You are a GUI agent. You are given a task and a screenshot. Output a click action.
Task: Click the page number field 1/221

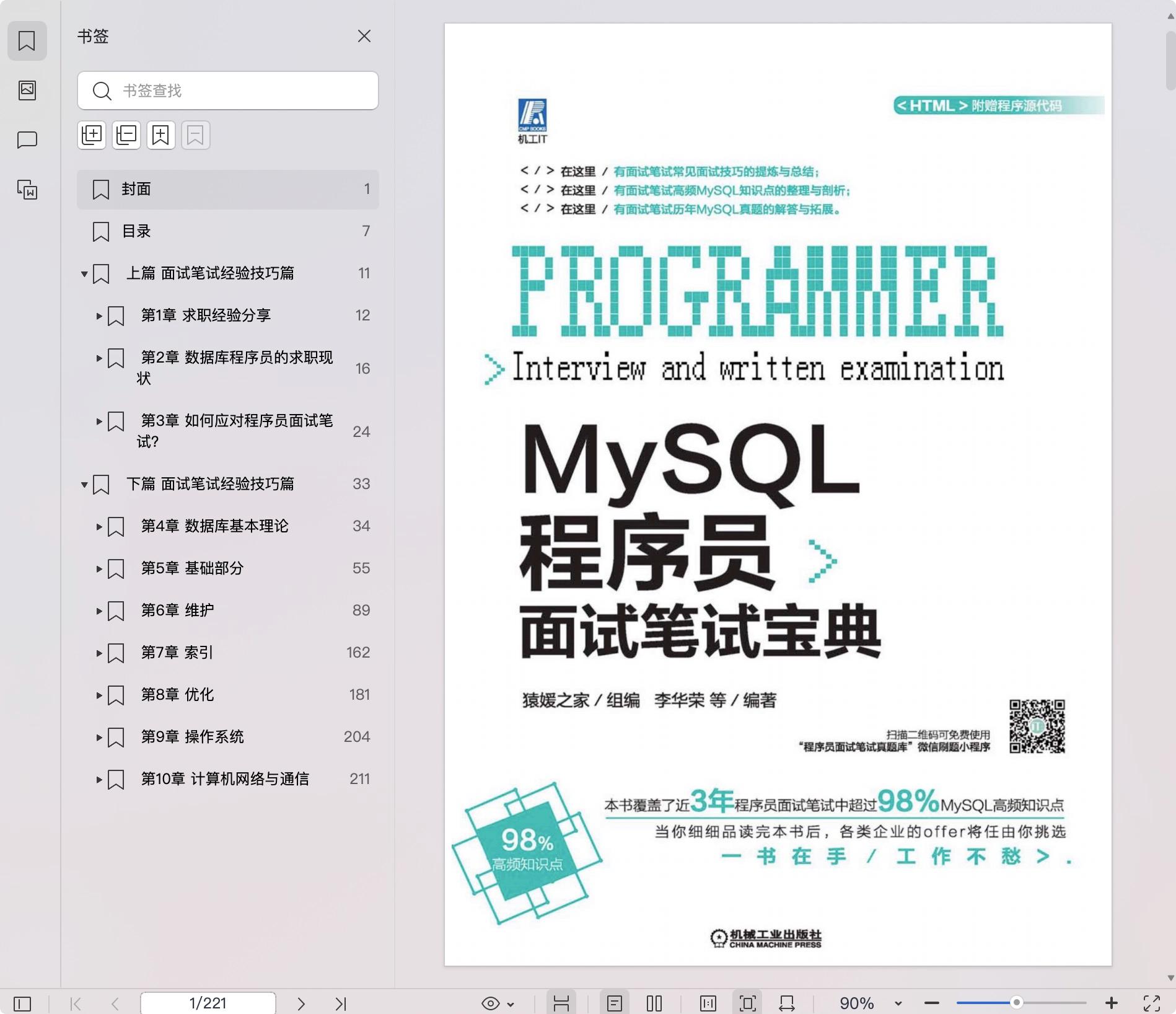click(x=208, y=1003)
